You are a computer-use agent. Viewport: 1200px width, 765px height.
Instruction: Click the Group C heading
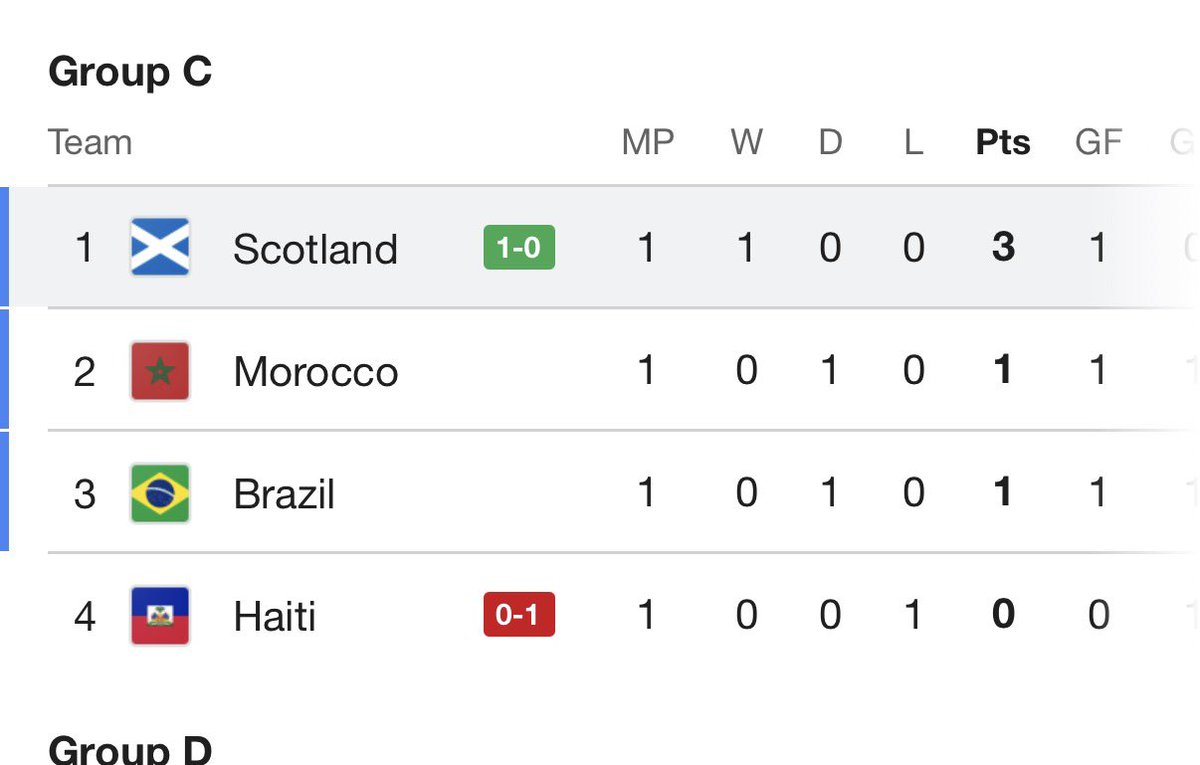[130, 72]
